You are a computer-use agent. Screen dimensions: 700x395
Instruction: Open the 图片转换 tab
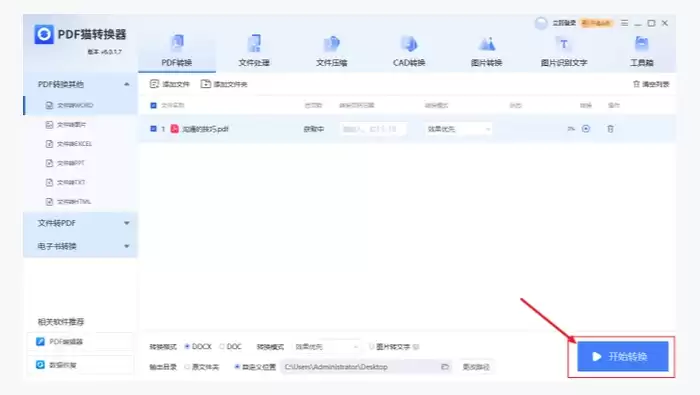point(487,51)
